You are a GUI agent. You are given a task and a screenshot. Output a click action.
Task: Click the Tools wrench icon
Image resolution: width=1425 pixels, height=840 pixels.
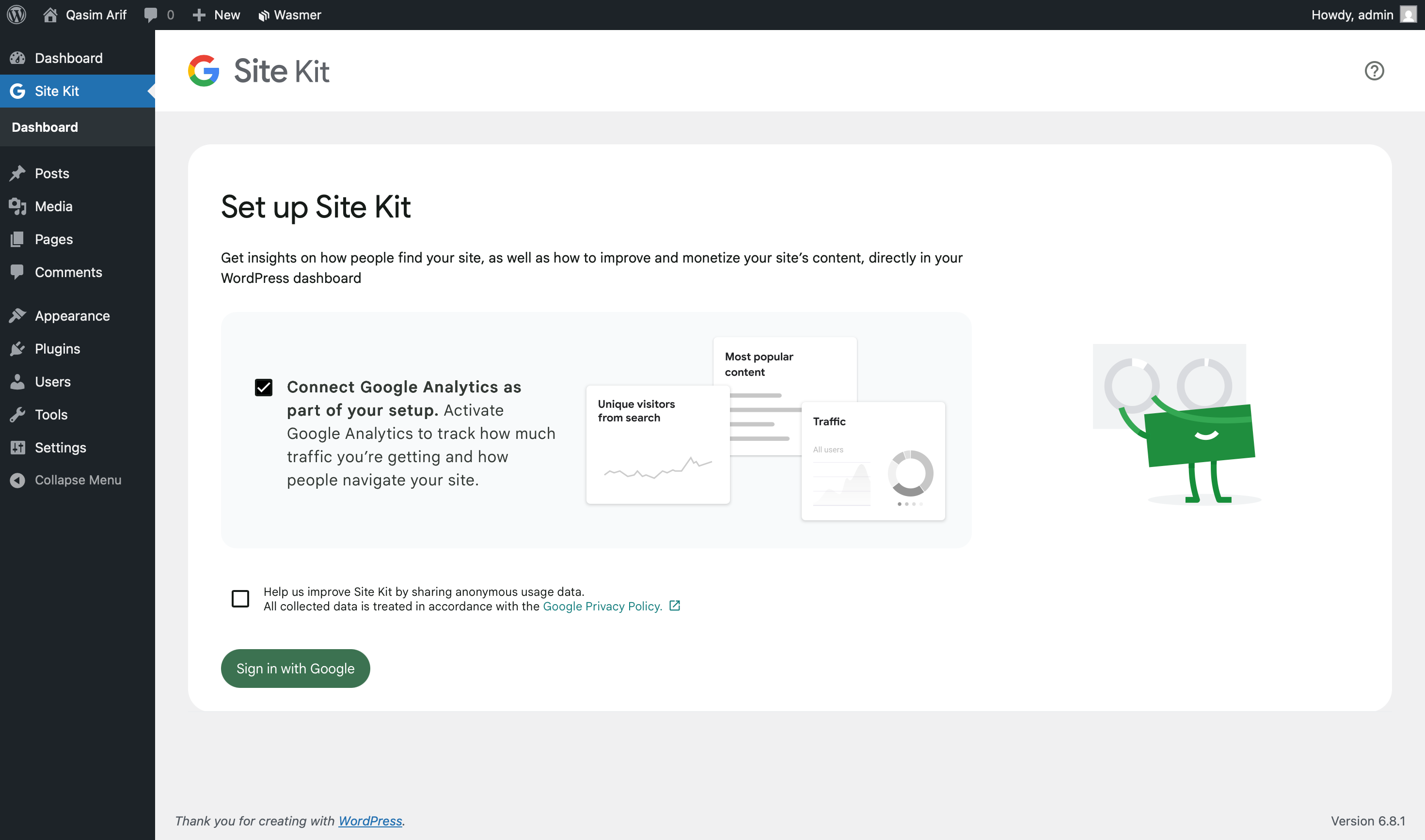point(17,414)
